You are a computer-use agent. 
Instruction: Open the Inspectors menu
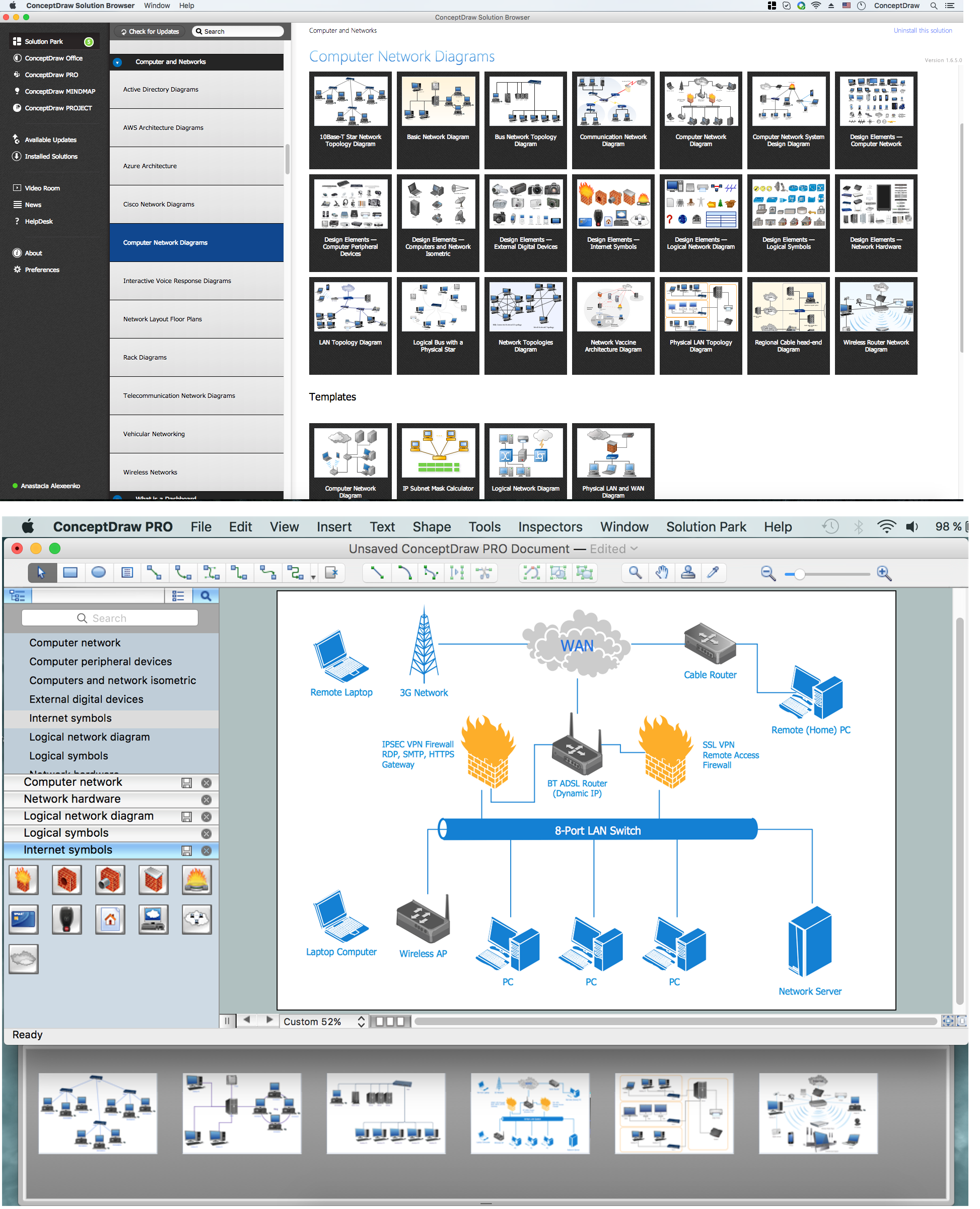[x=550, y=526]
